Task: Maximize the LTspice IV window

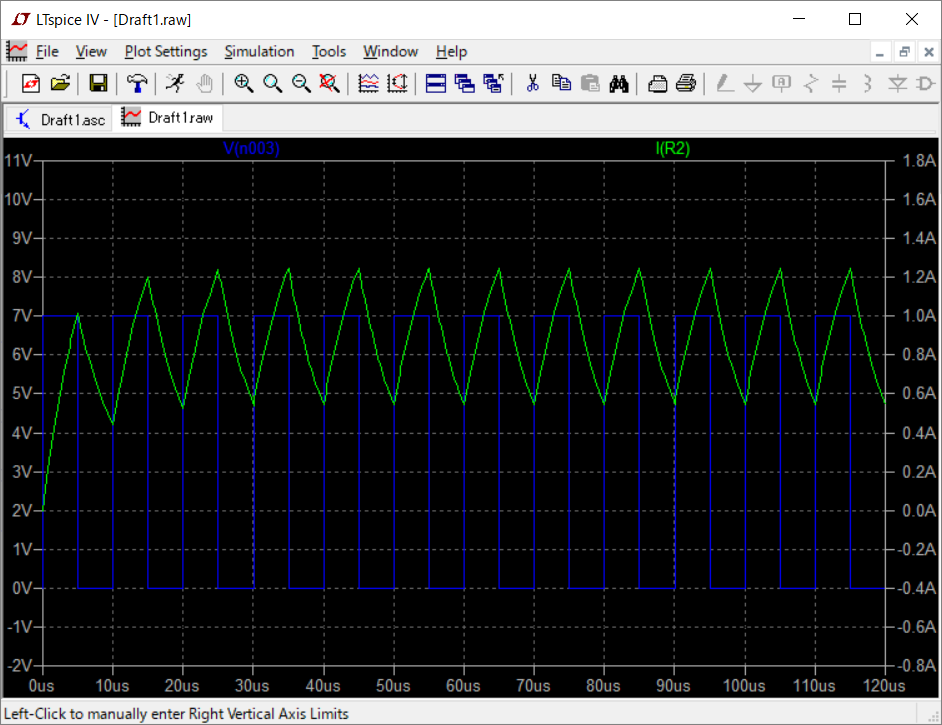Action: click(x=855, y=19)
